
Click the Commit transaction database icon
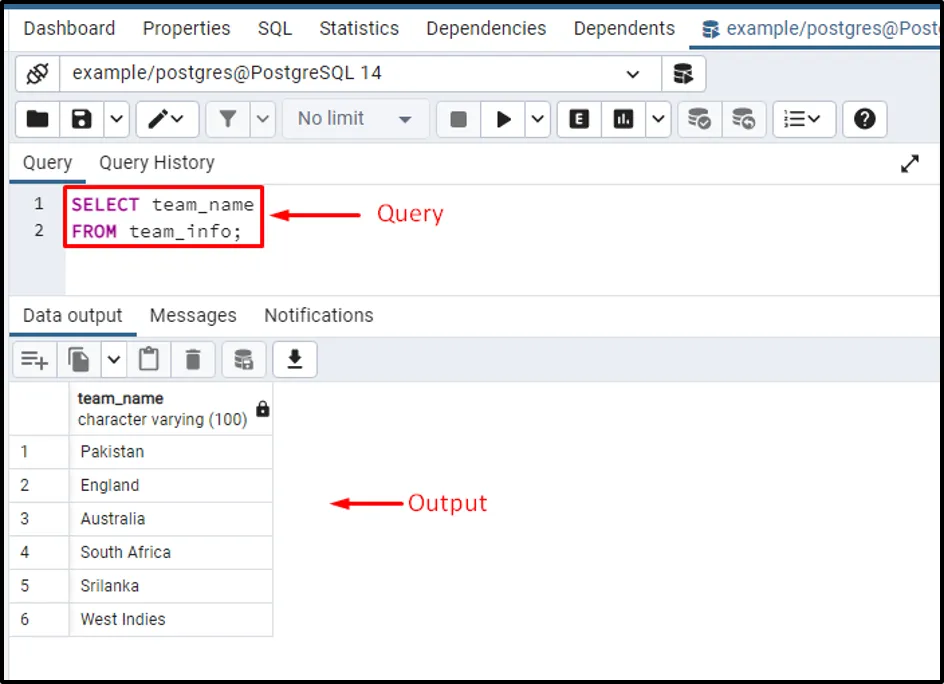(x=699, y=119)
